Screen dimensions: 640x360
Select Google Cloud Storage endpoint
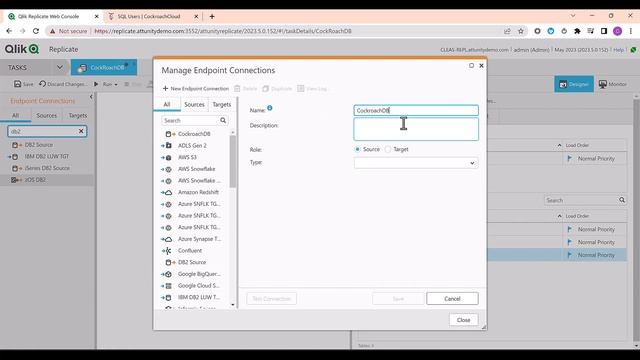pyautogui.click(x=198, y=286)
